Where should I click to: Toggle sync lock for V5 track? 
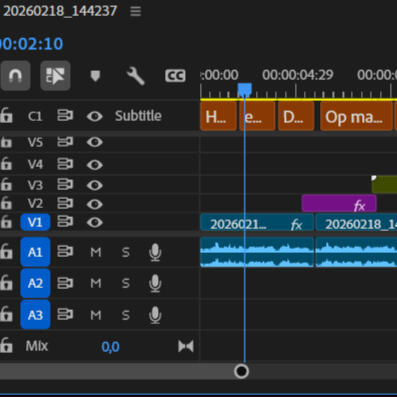[65, 142]
